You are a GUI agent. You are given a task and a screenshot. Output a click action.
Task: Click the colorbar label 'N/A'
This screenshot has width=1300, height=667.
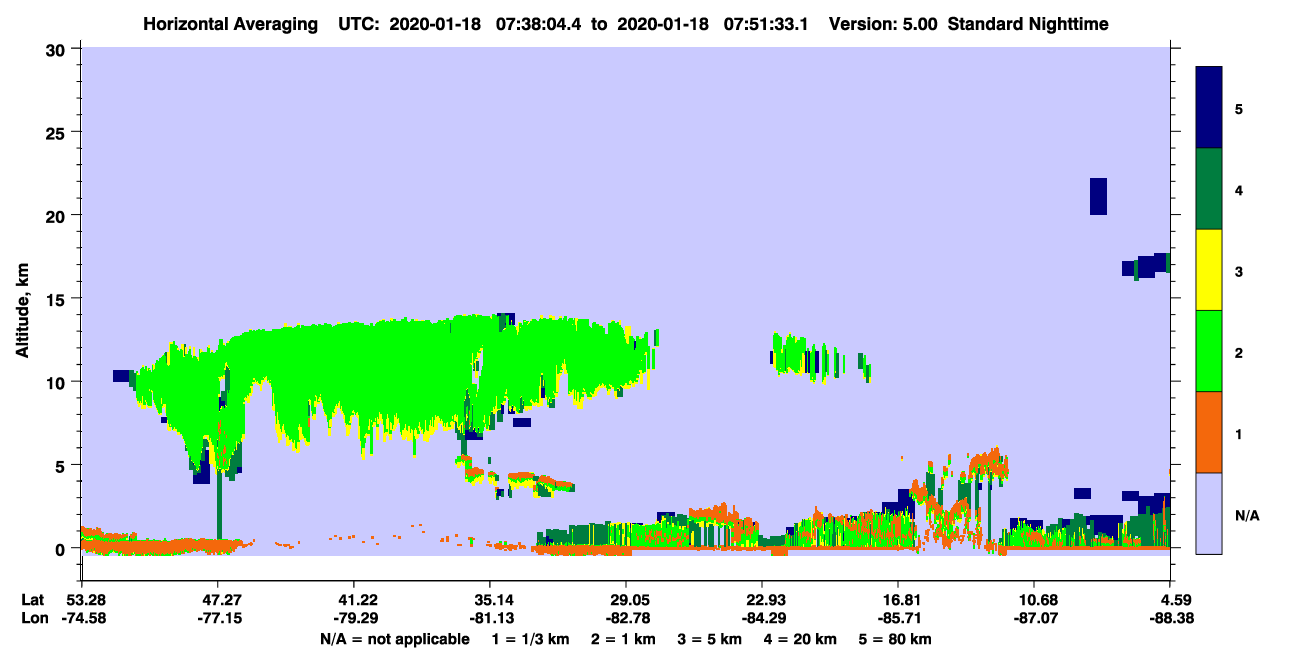point(1247,515)
